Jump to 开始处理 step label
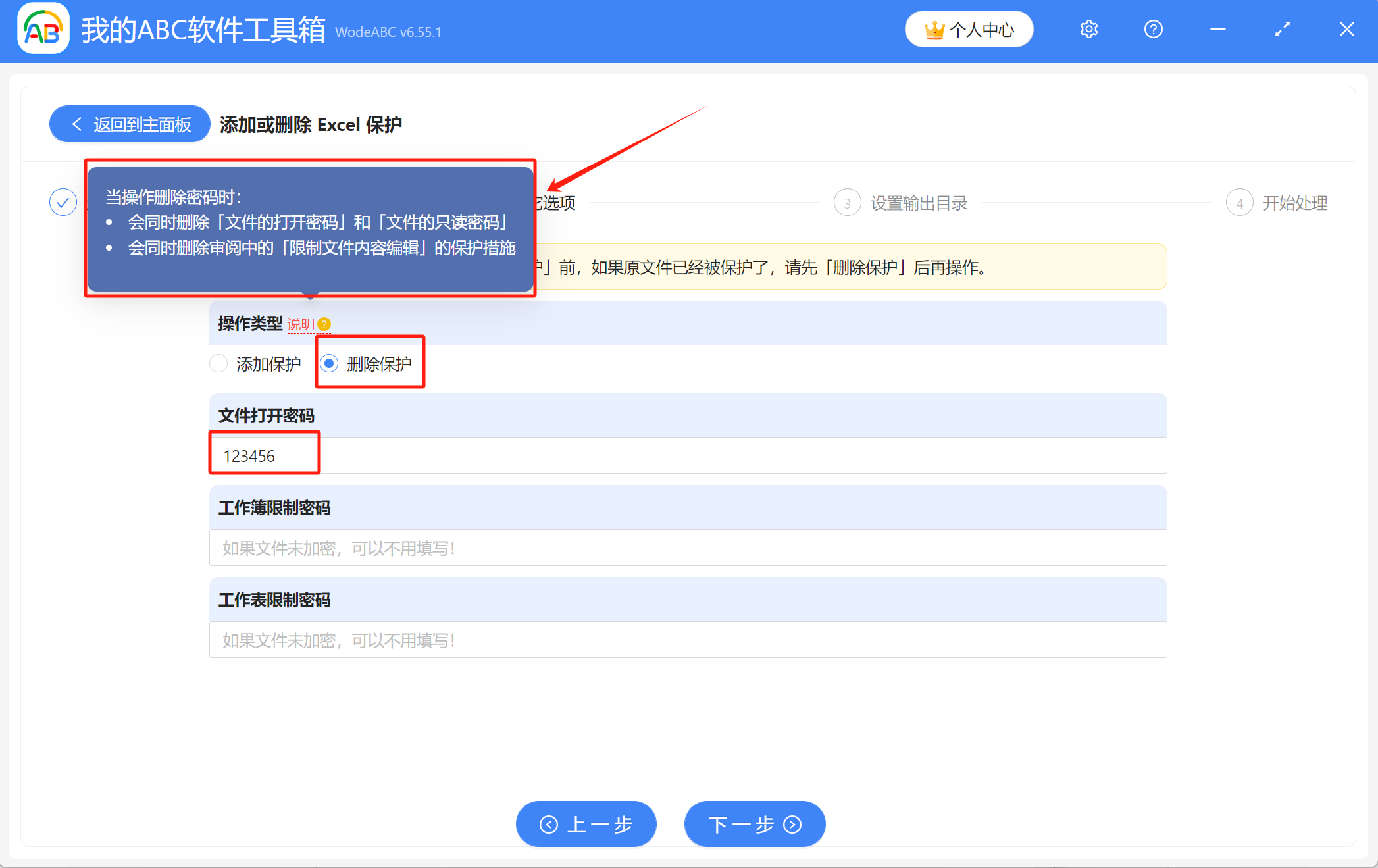 pos(1294,203)
